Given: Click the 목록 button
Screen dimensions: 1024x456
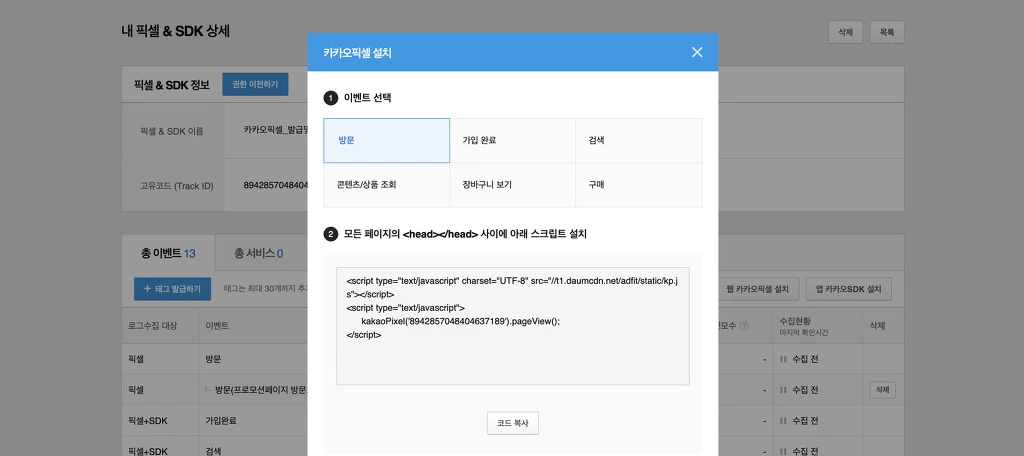Looking at the screenshot, I should pyautogui.click(x=887, y=32).
